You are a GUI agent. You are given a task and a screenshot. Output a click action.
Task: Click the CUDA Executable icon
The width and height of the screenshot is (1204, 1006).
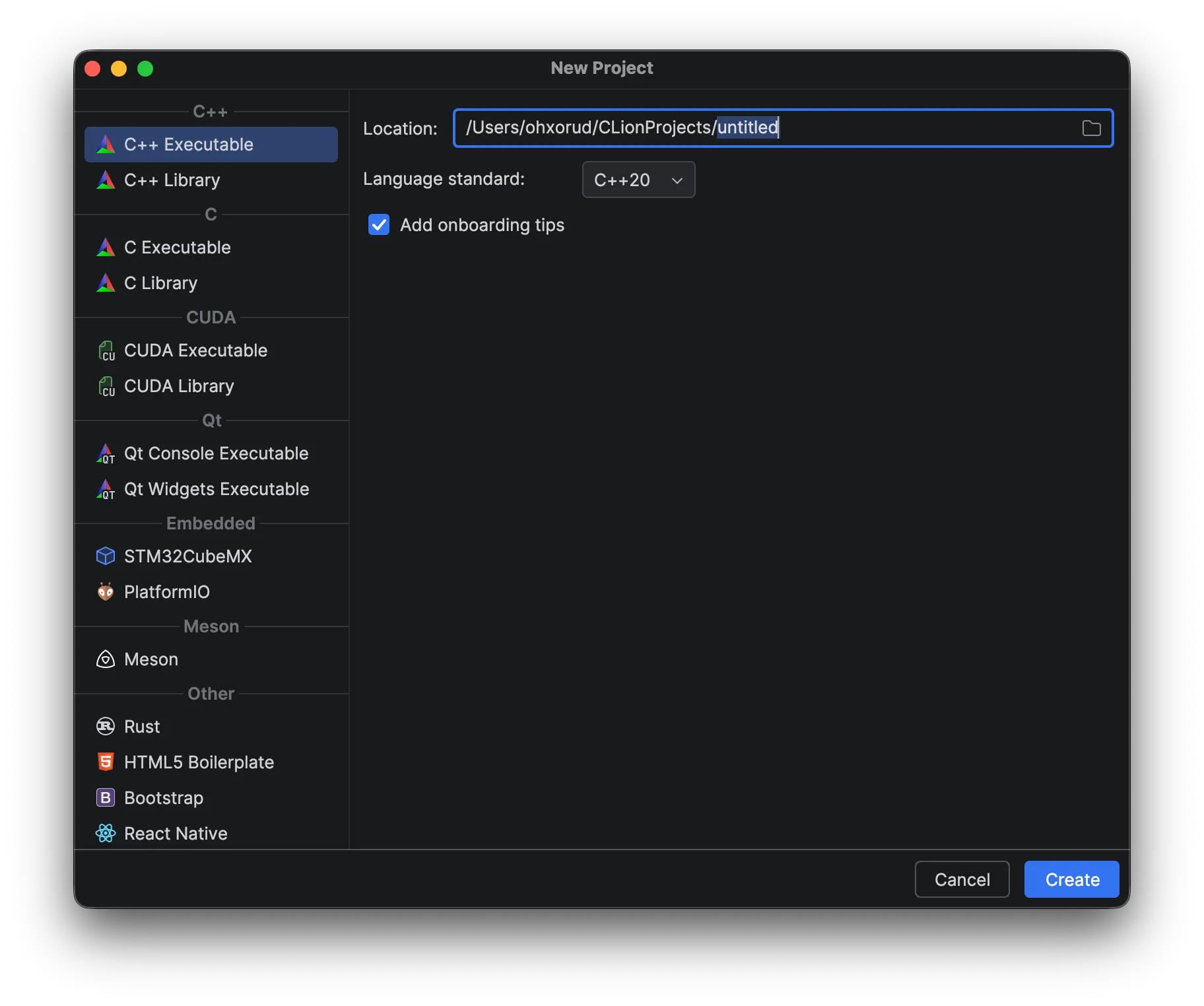[x=106, y=350]
